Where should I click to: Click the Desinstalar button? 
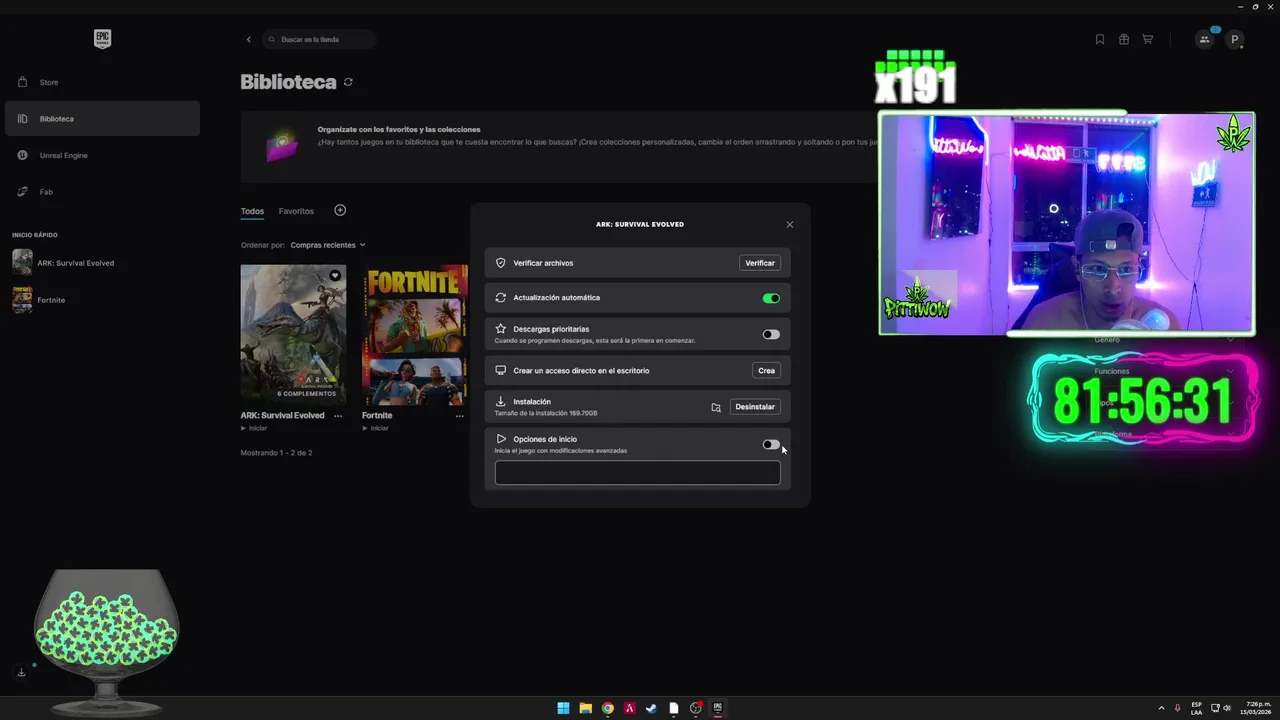755,407
